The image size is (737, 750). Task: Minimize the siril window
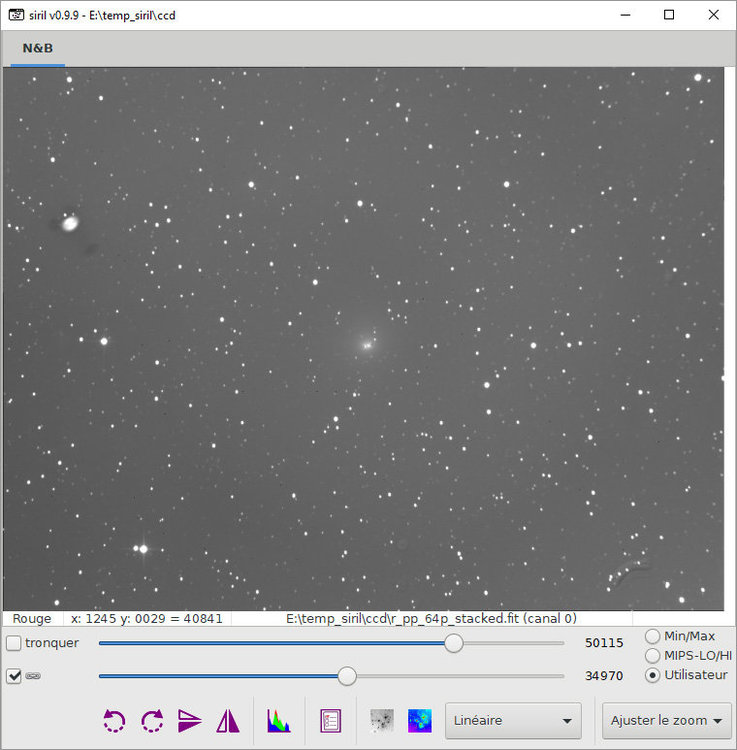pos(625,15)
